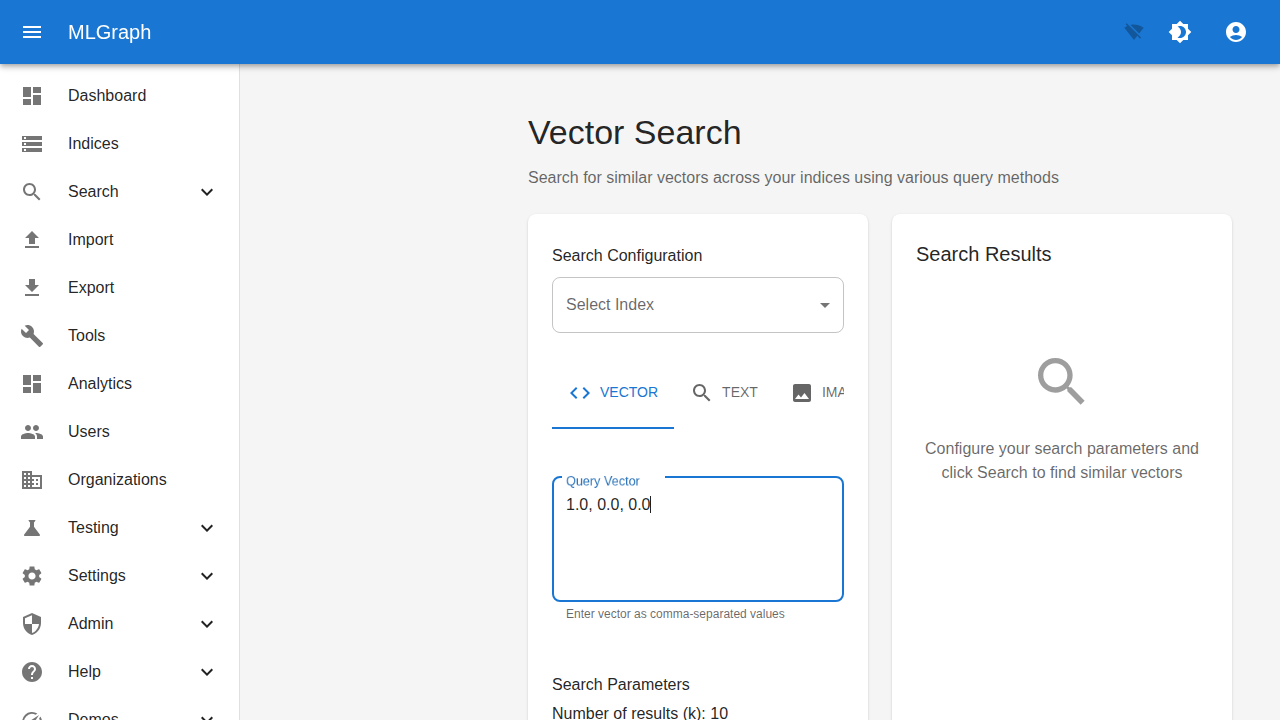Click the Import upload icon
Viewport: 1280px width, 720px height.
click(x=32, y=239)
